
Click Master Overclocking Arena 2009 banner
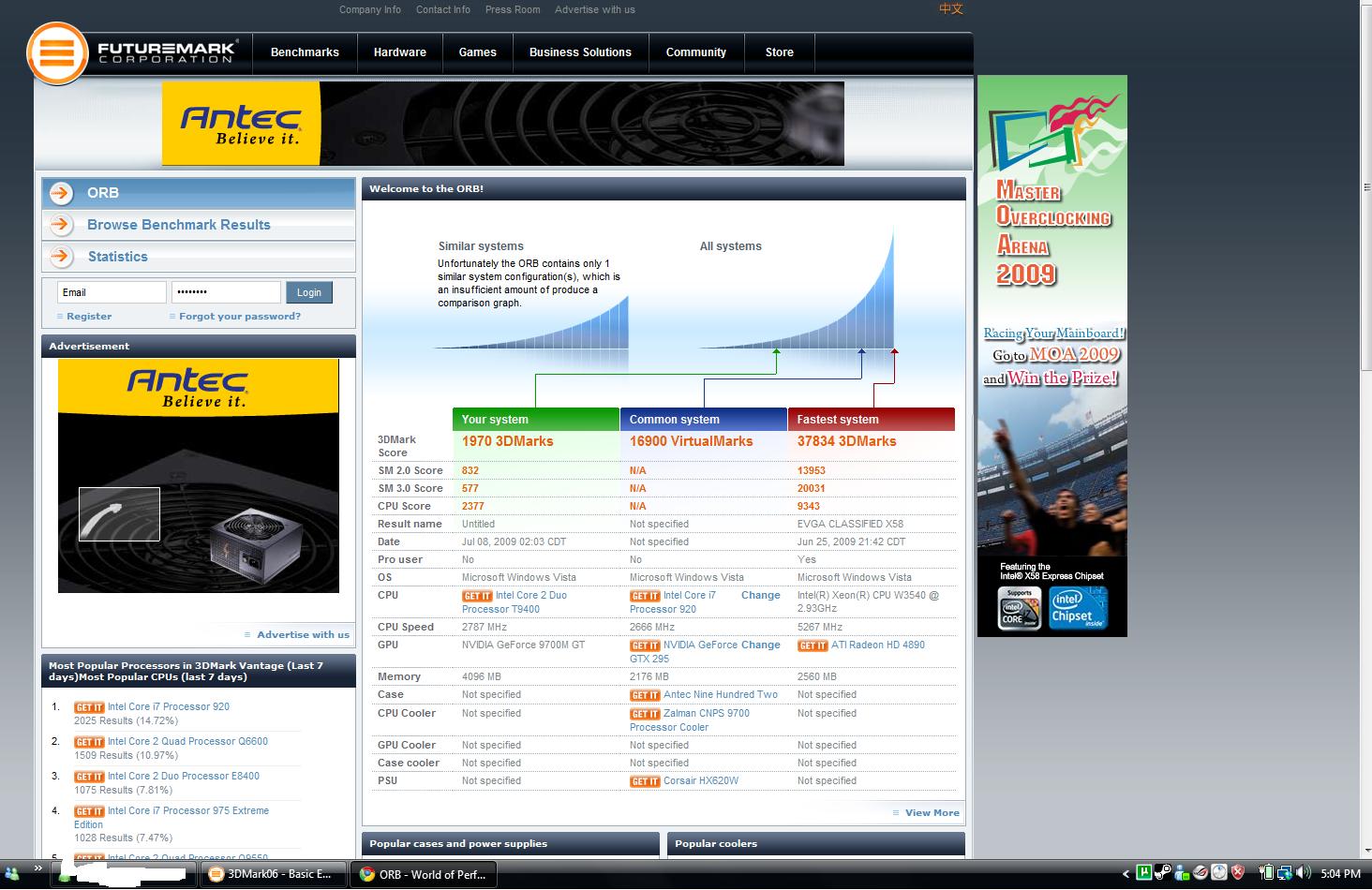pyautogui.click(x=1052, y=356)
